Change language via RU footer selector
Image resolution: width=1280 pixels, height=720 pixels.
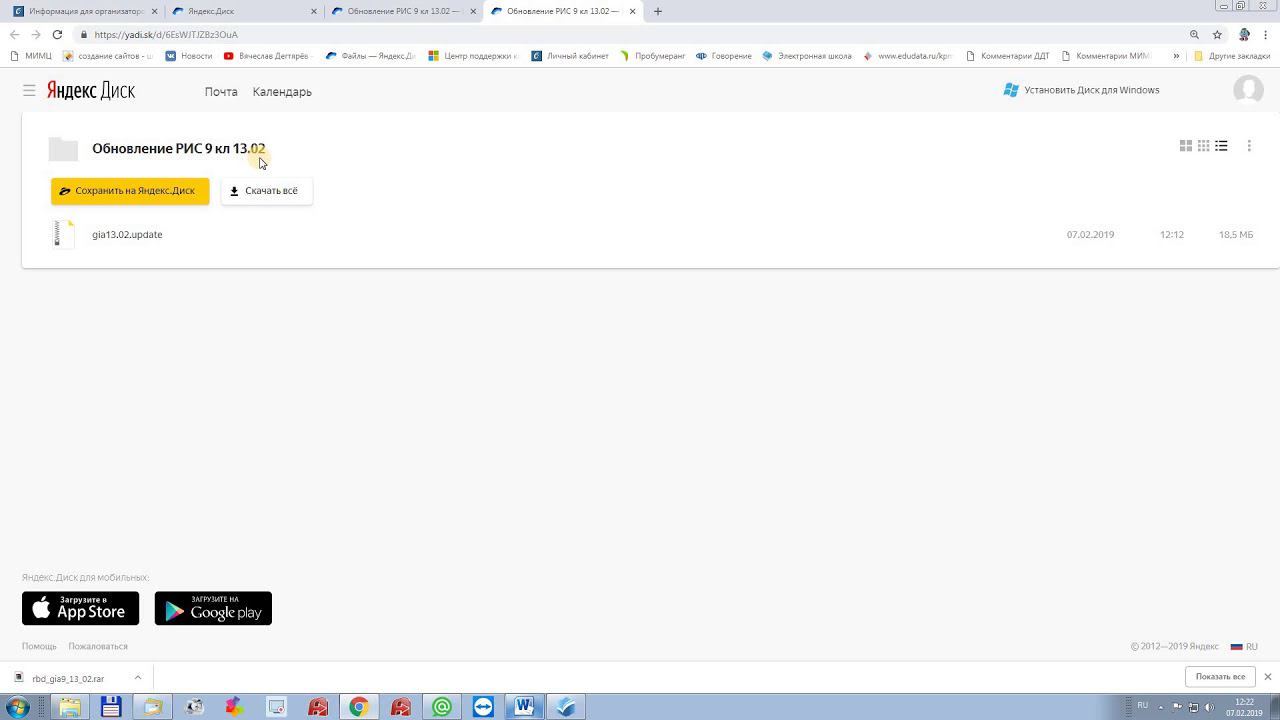tap(1244, 646)
